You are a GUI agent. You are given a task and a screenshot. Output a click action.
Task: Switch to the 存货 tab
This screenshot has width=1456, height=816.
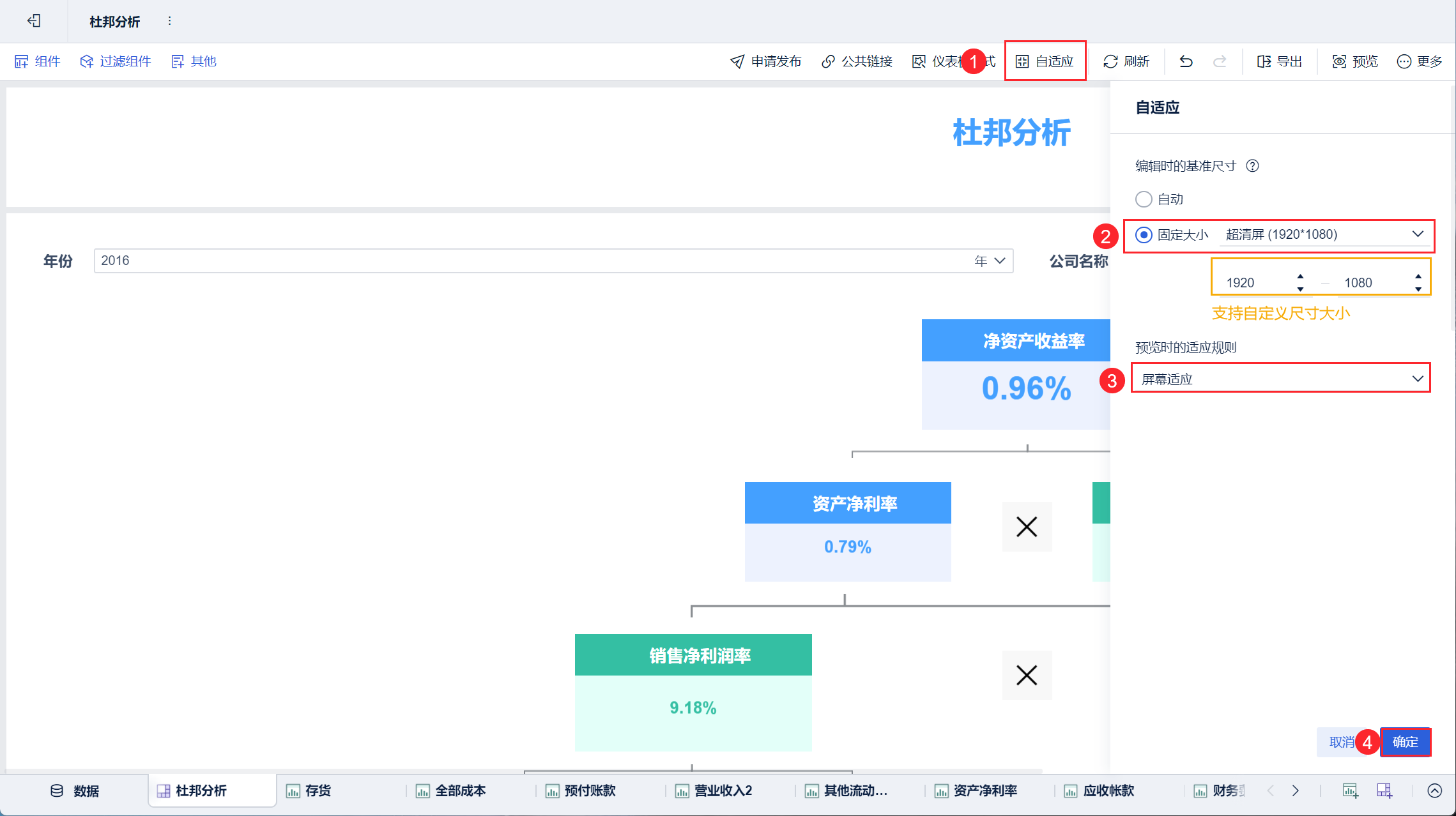click(x=310, y=790)
